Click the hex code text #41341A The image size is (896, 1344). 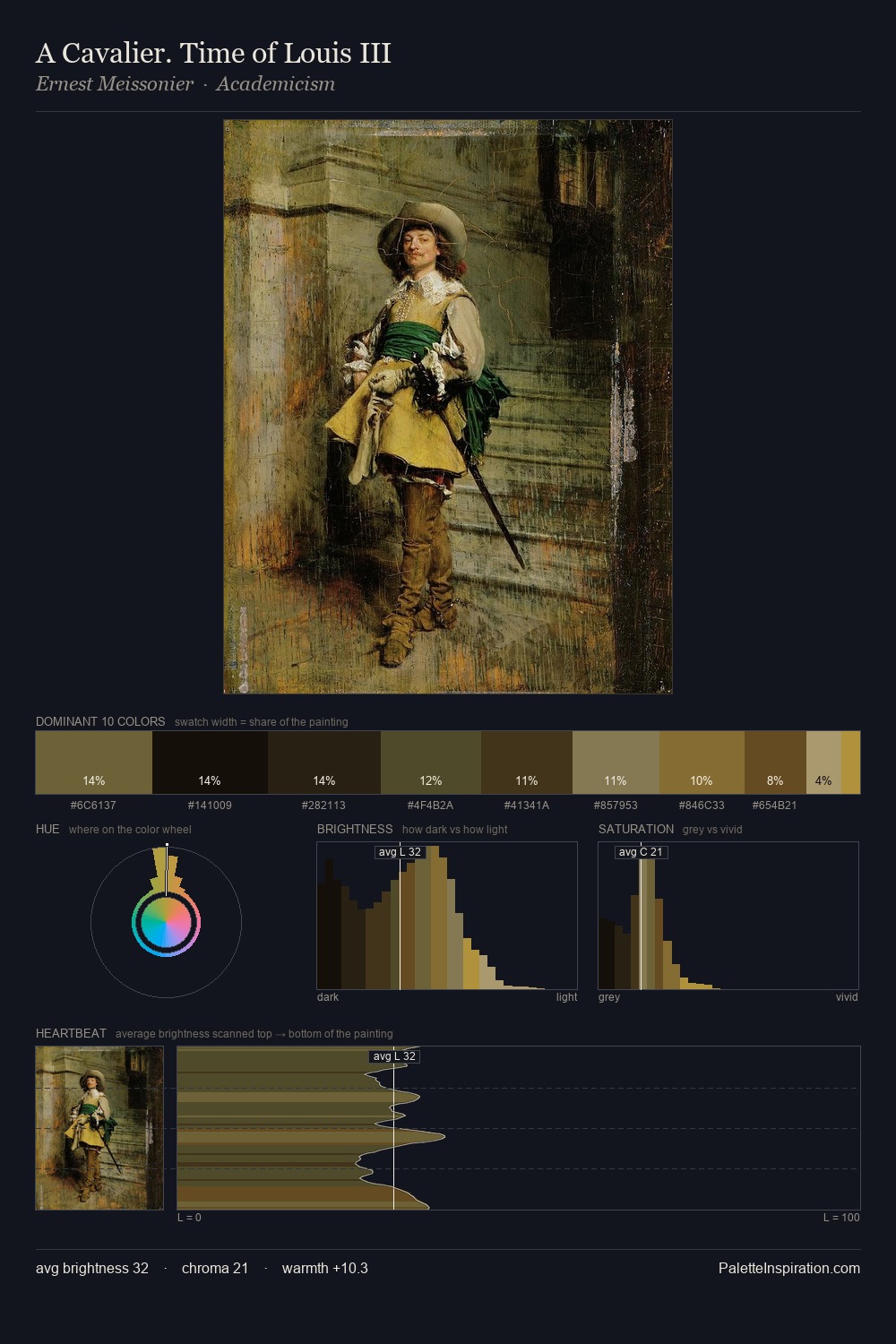click(527, 806)
